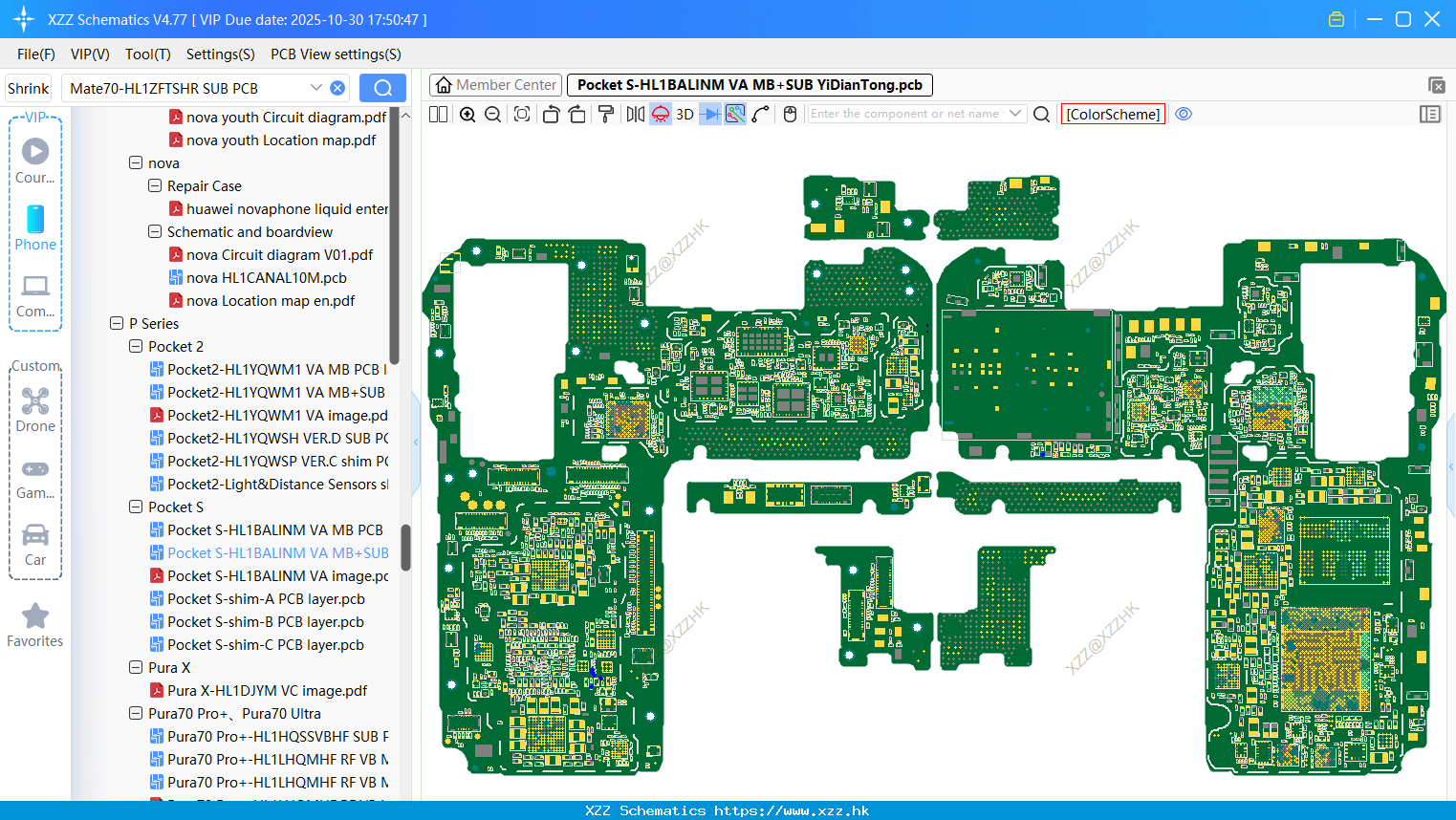Select the Pocket S-HL1BALINM YiDianTong.pcb tab
The width and height of the screenshot is (1456, 820).
pyautogui.click(x=750, y=85)
